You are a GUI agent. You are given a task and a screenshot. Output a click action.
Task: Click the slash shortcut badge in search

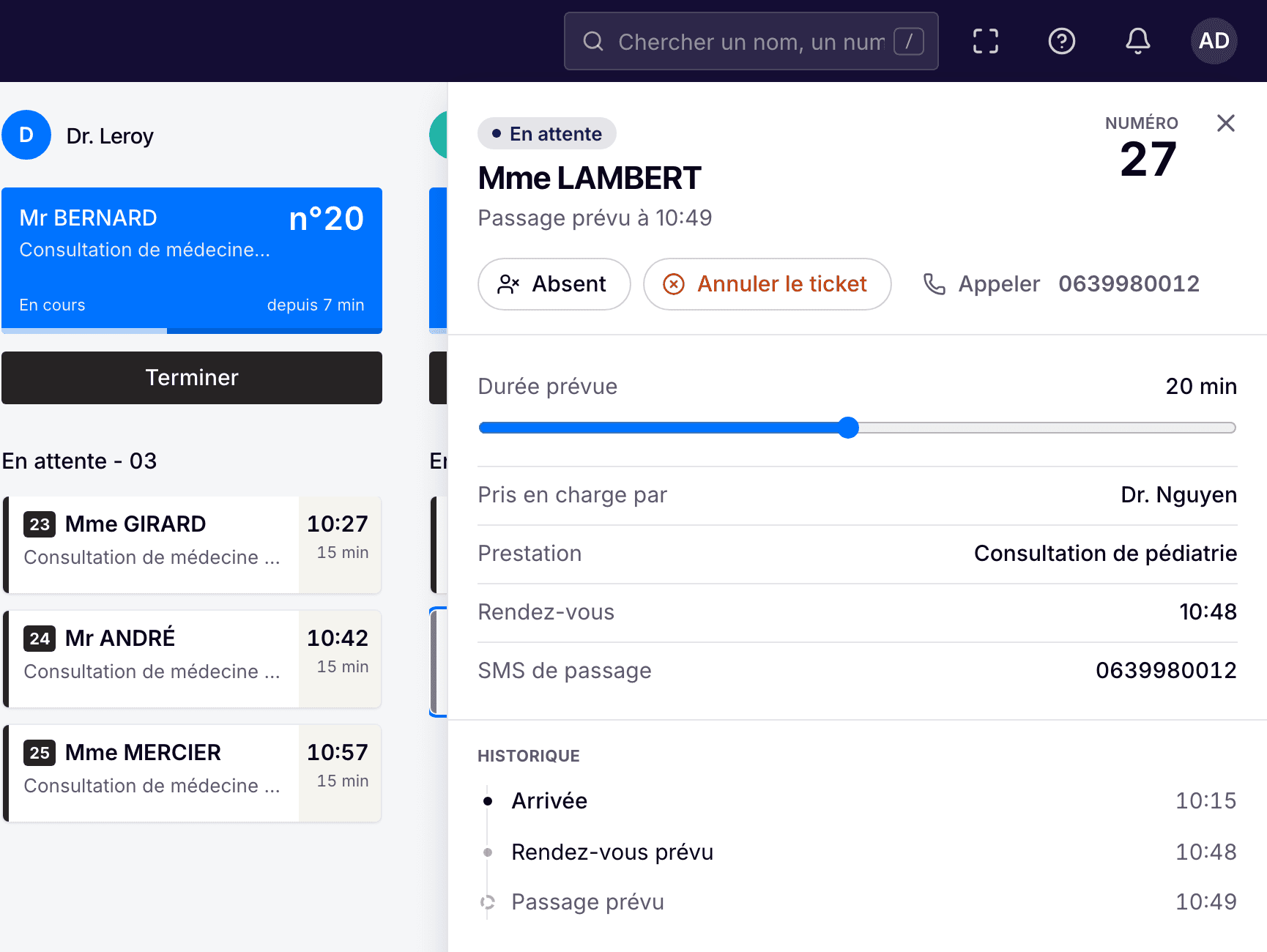[x=909, y=41]
